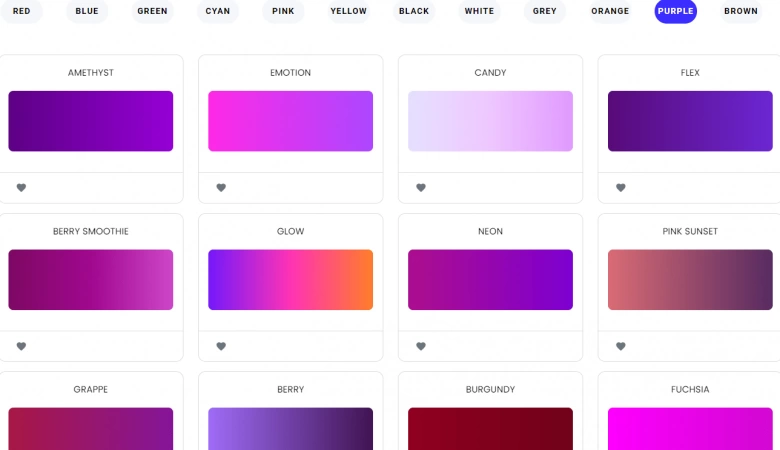This screenshot has width=780, height=450.
Task: Choose the Orange filter pill
Action: (610, 11)
